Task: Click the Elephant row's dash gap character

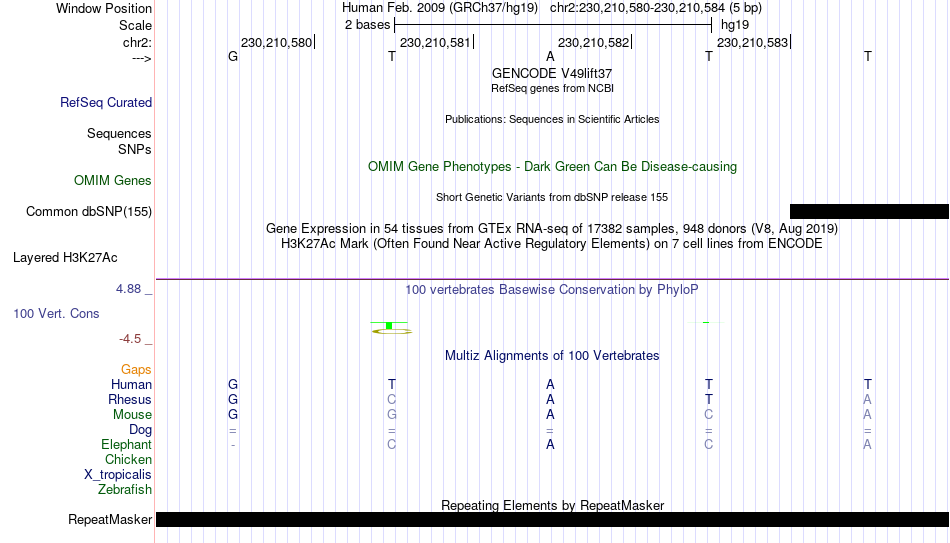Action: tap(233, 445)
